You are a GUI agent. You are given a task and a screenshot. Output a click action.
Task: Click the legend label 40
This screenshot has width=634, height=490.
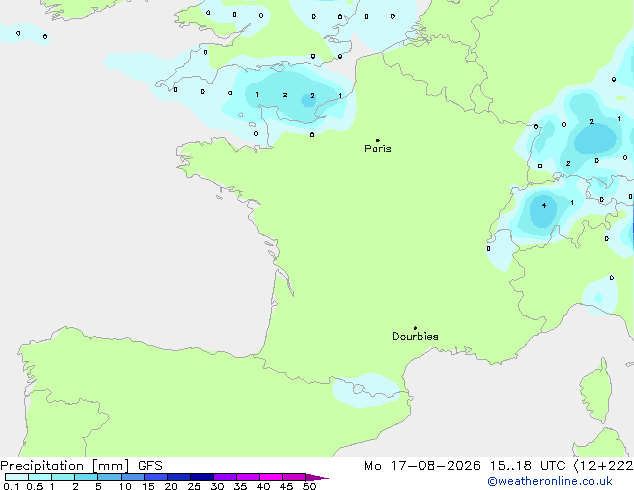(263, 486)
